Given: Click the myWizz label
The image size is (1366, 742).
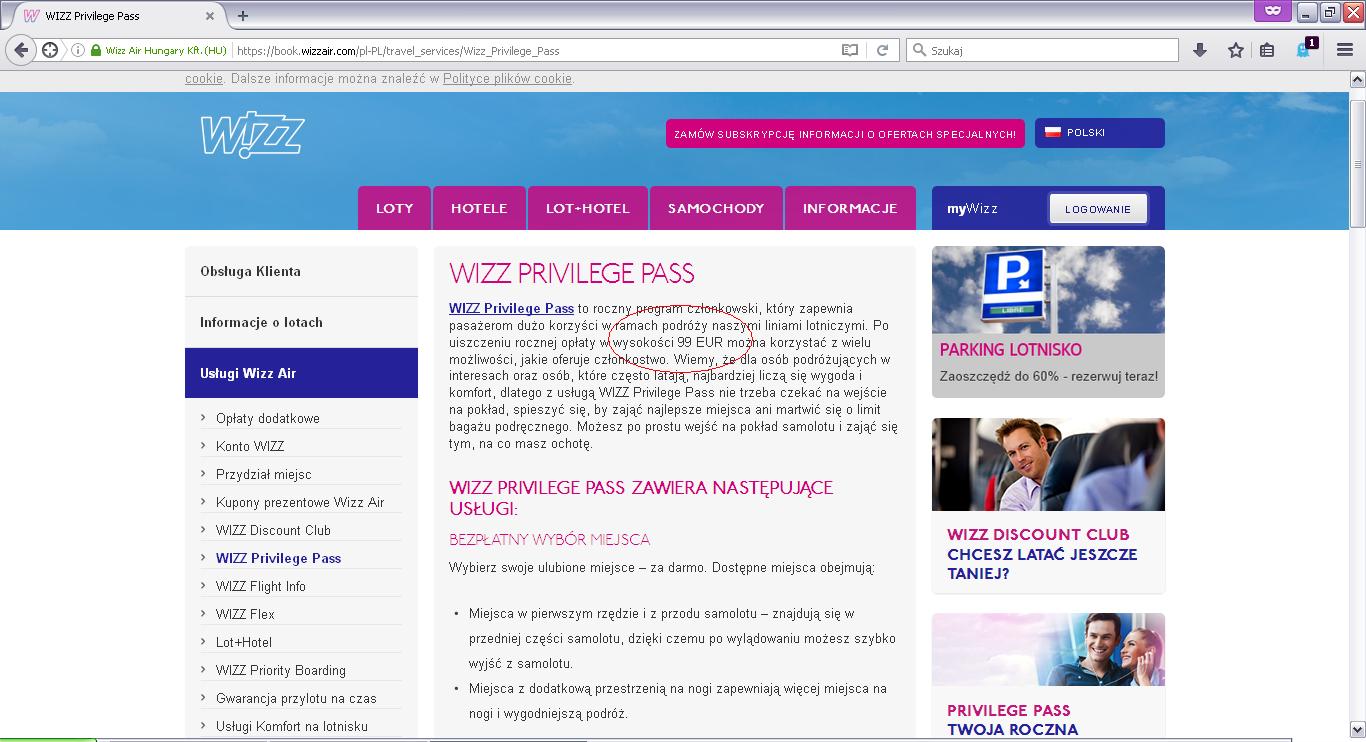Looking at the screenshot, I should click(972, 209).
